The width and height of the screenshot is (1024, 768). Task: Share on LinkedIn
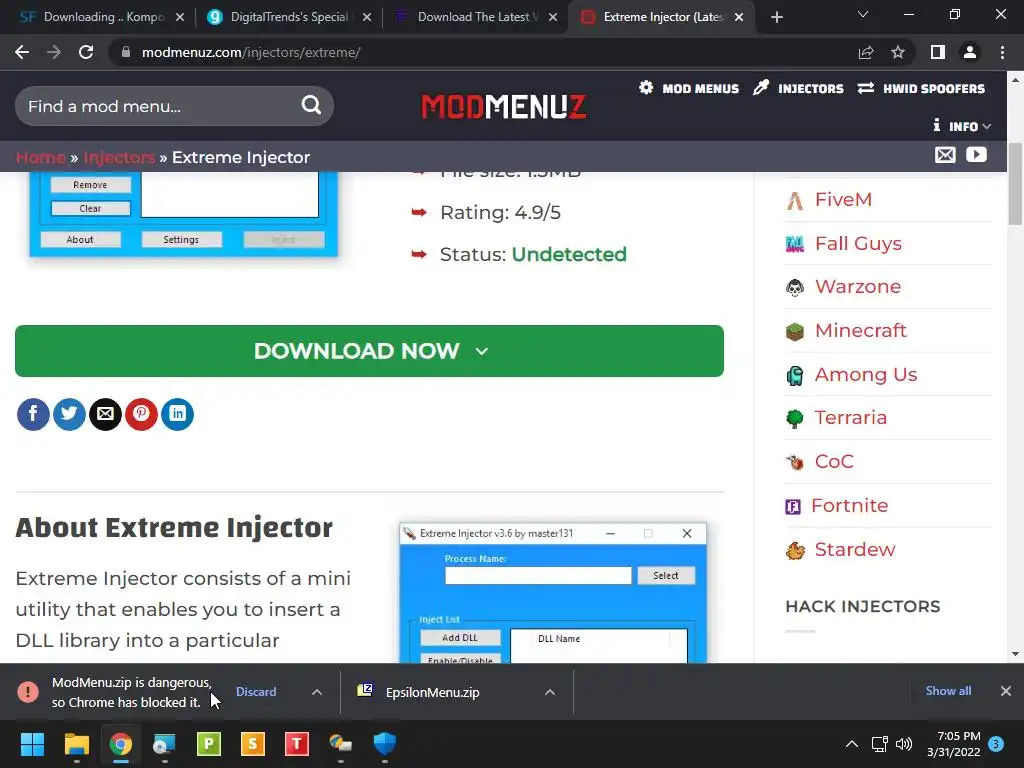(x=177, y=414)
